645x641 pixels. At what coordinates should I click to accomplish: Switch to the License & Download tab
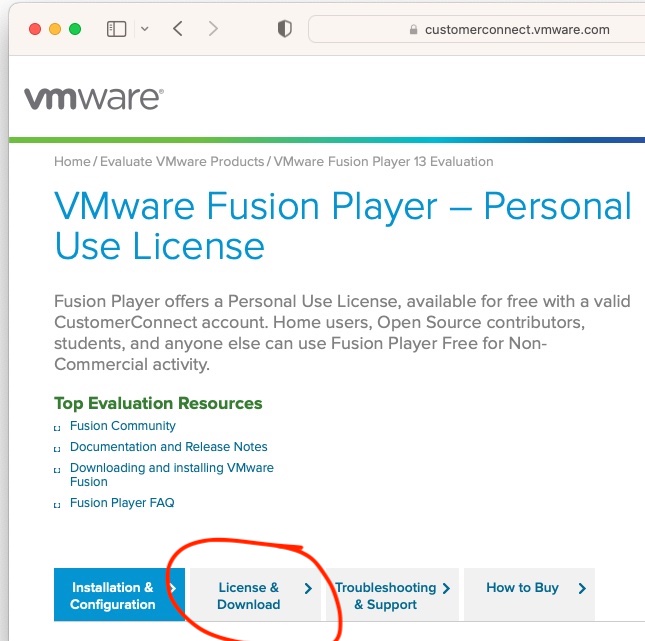(249, 596)
